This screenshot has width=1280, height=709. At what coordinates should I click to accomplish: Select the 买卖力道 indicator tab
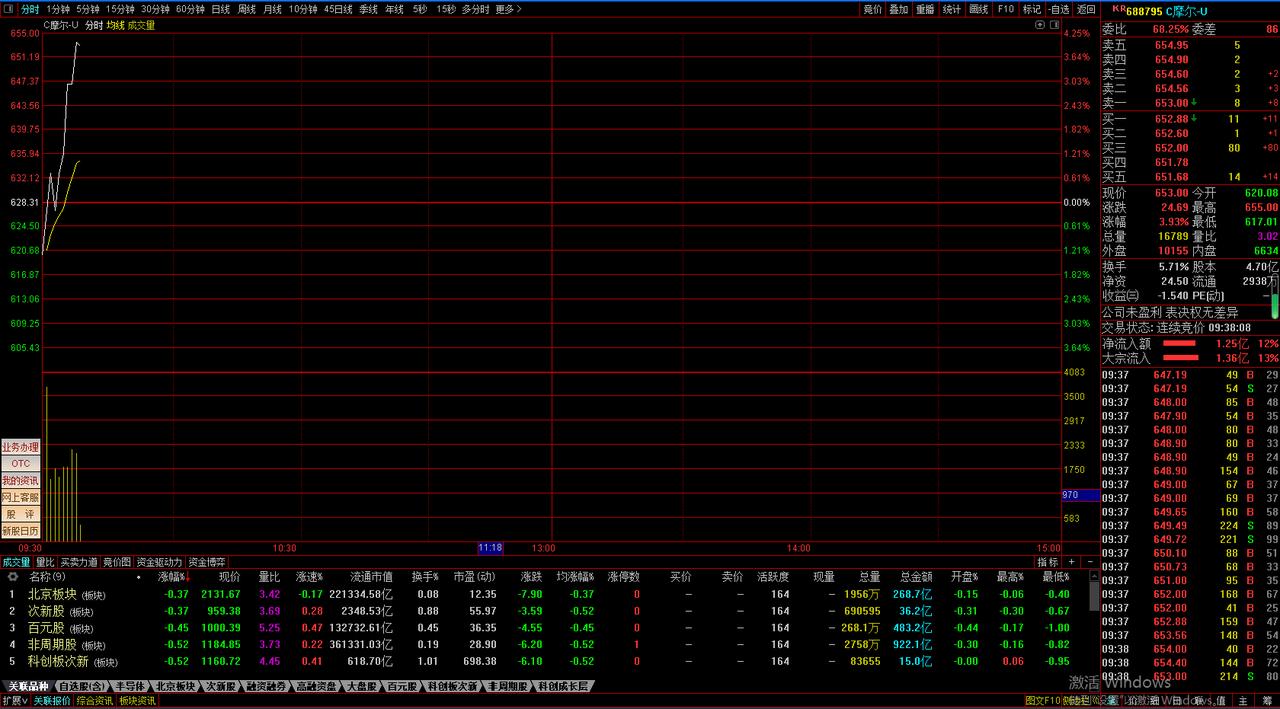click(x=79, y=562)
